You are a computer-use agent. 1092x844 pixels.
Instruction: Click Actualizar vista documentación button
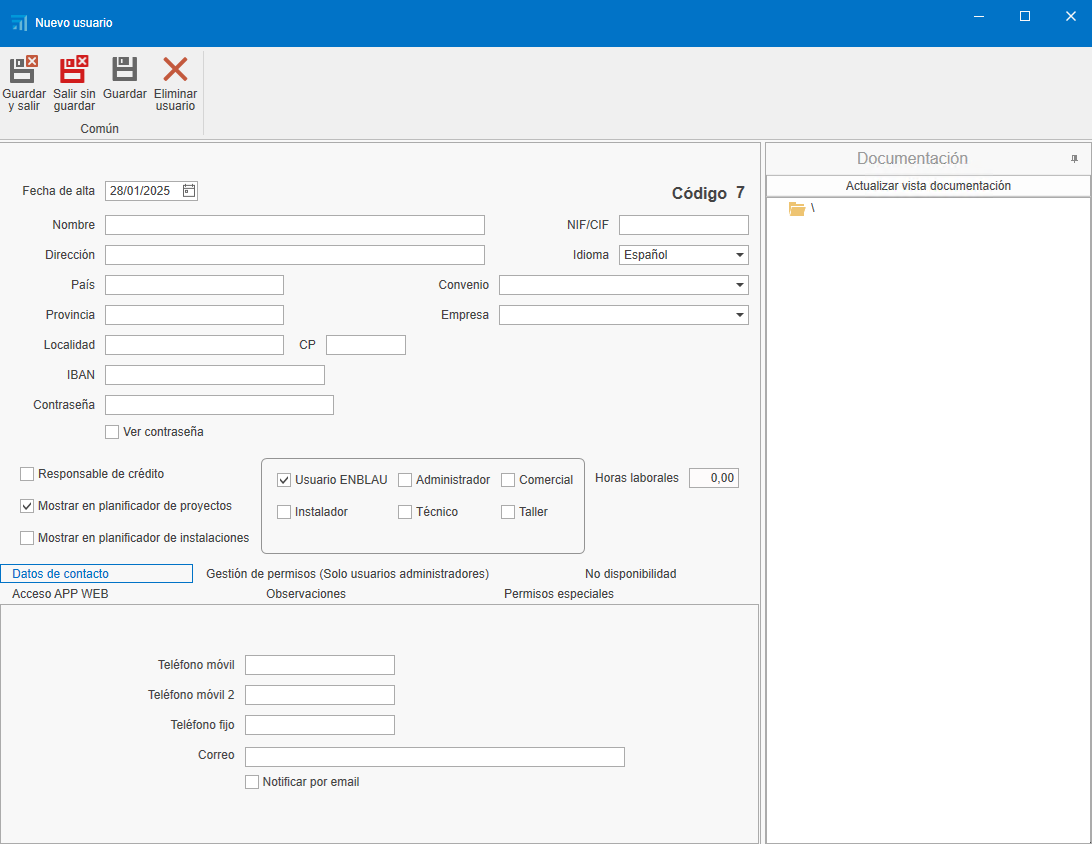[928, 186]
